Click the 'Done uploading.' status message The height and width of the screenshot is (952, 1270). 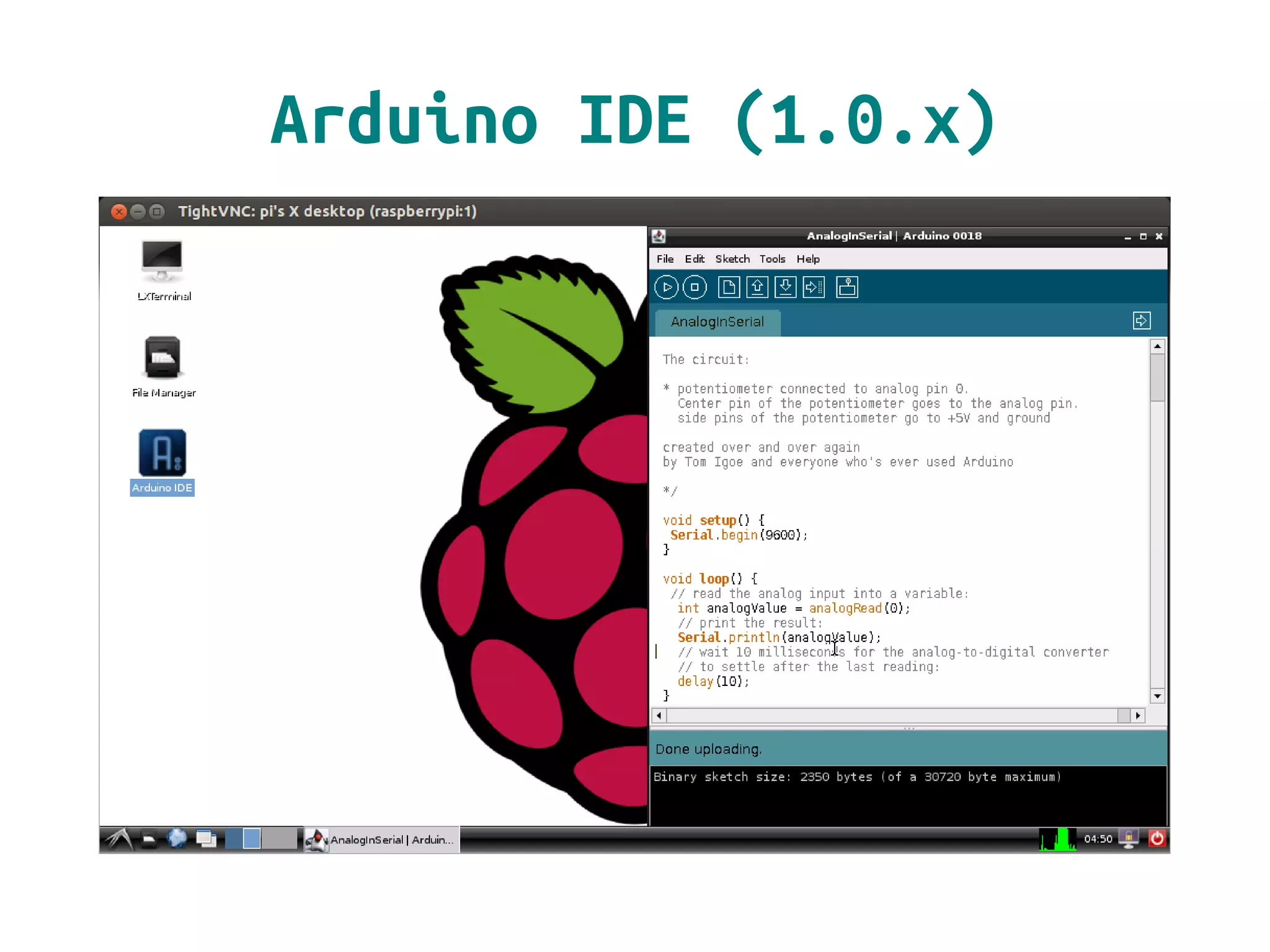click(709, 749)
